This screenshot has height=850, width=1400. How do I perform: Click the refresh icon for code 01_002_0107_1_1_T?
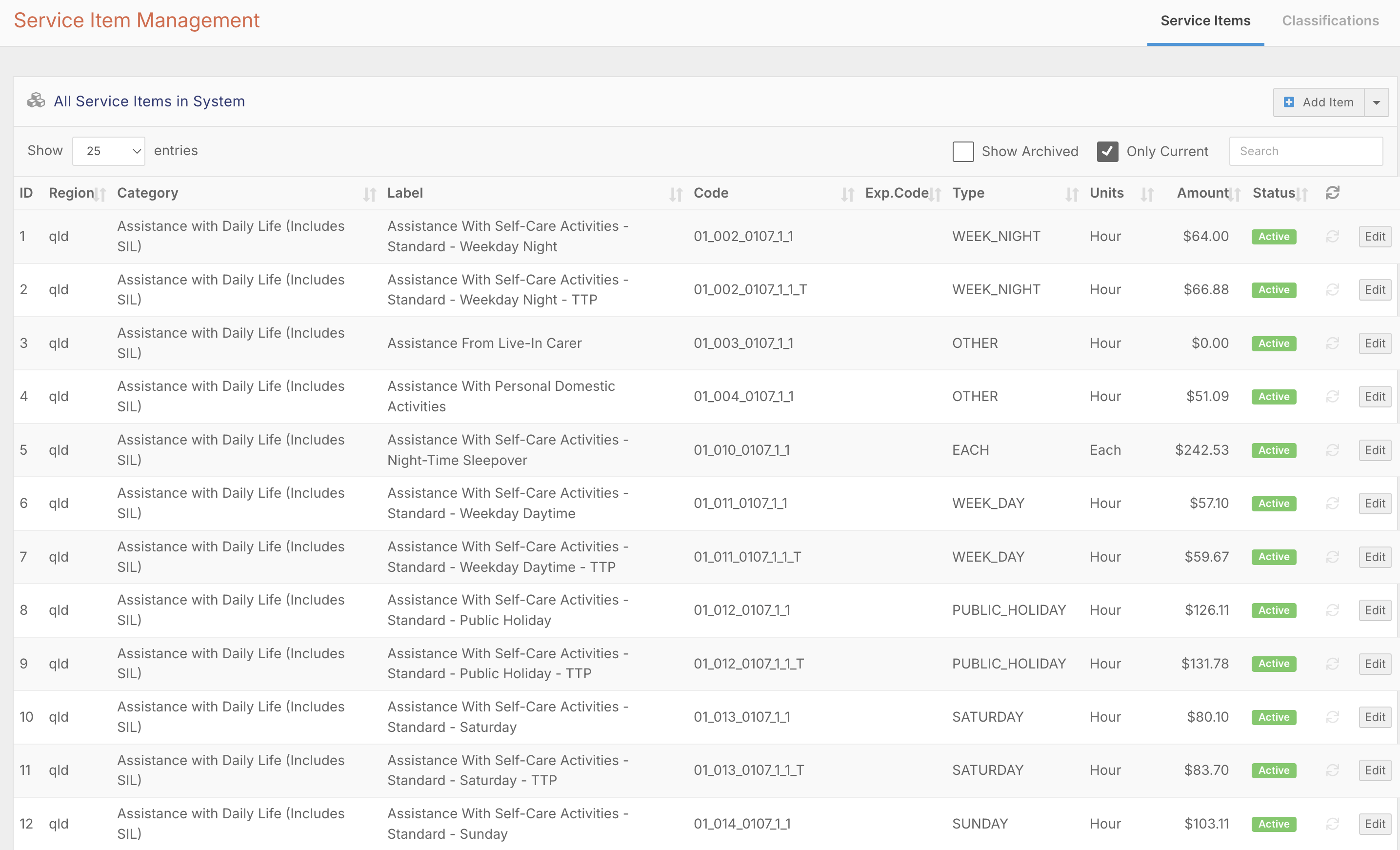pos(1332,290)
